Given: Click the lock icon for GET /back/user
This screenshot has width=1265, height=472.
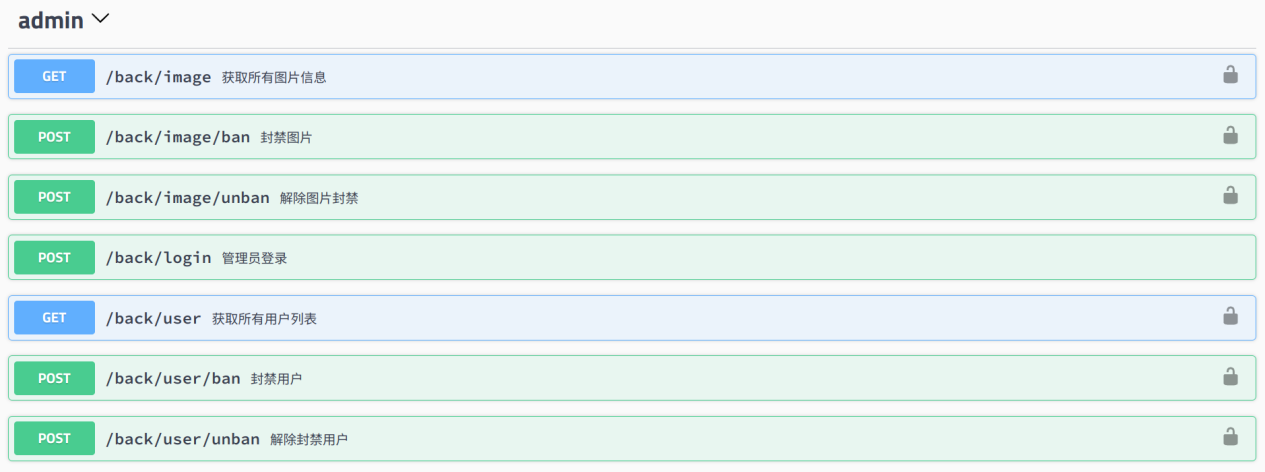Looking at the screenshot, I should [1230, 316].
